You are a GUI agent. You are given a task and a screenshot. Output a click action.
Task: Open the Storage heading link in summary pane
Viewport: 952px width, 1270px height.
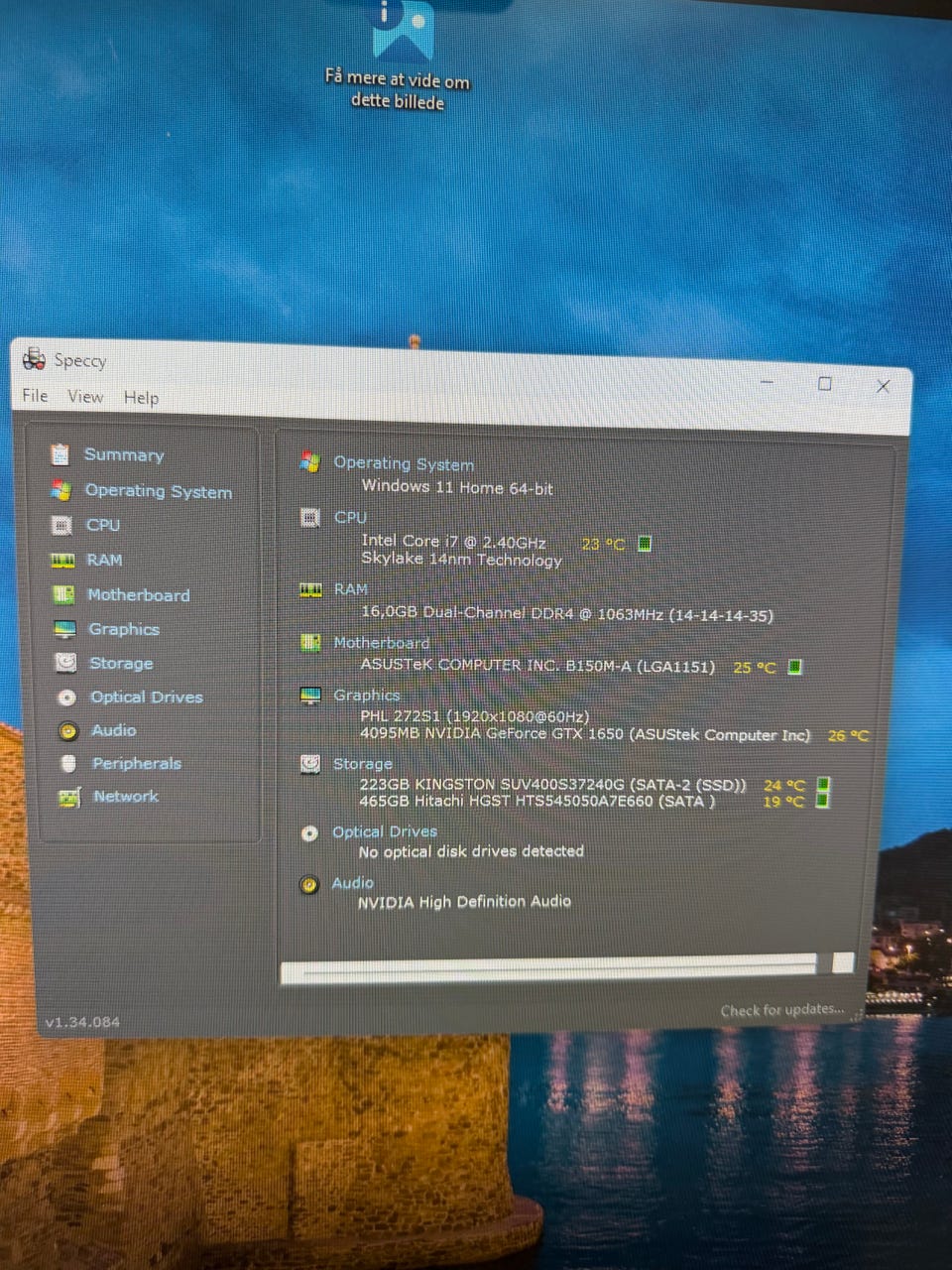coord(362,763)
